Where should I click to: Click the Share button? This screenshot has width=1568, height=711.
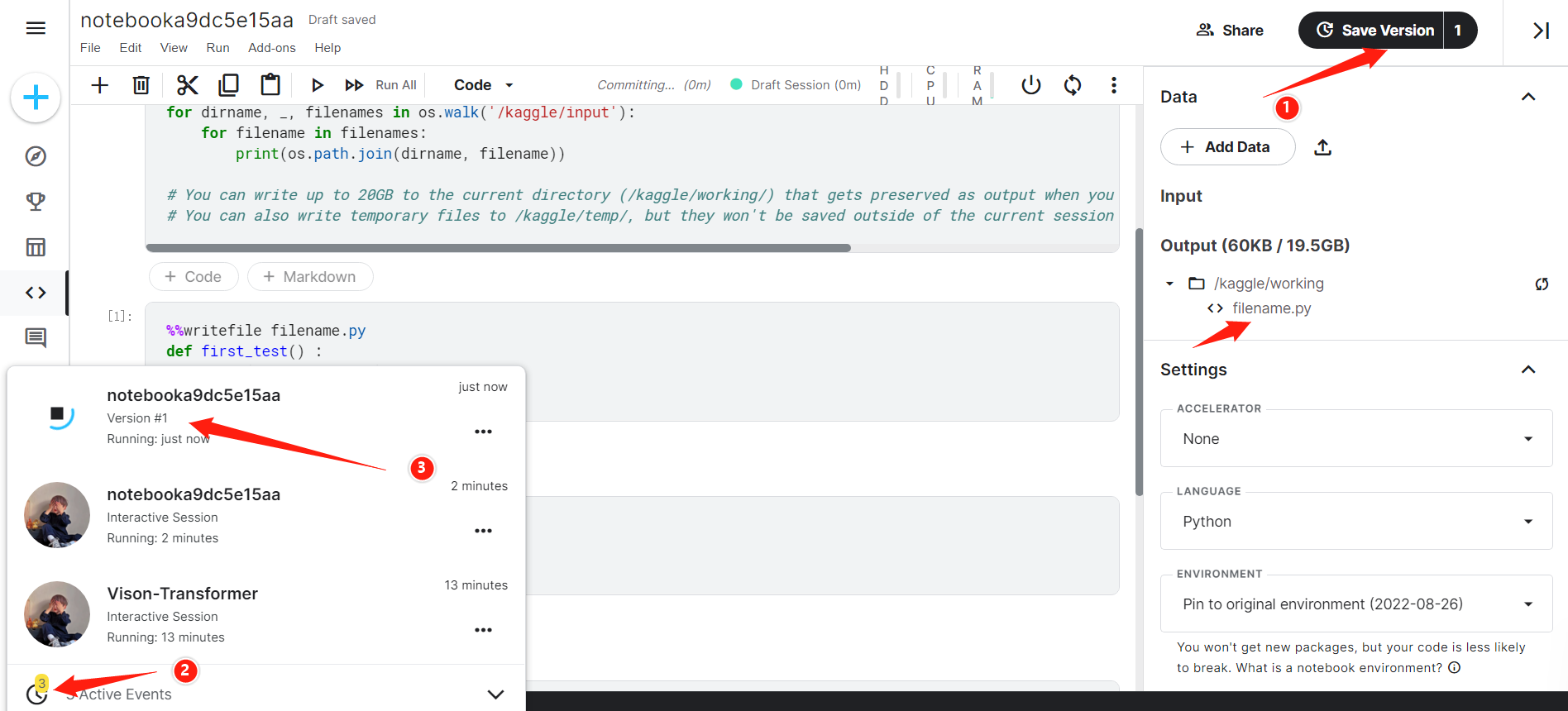pos(1230,31)
